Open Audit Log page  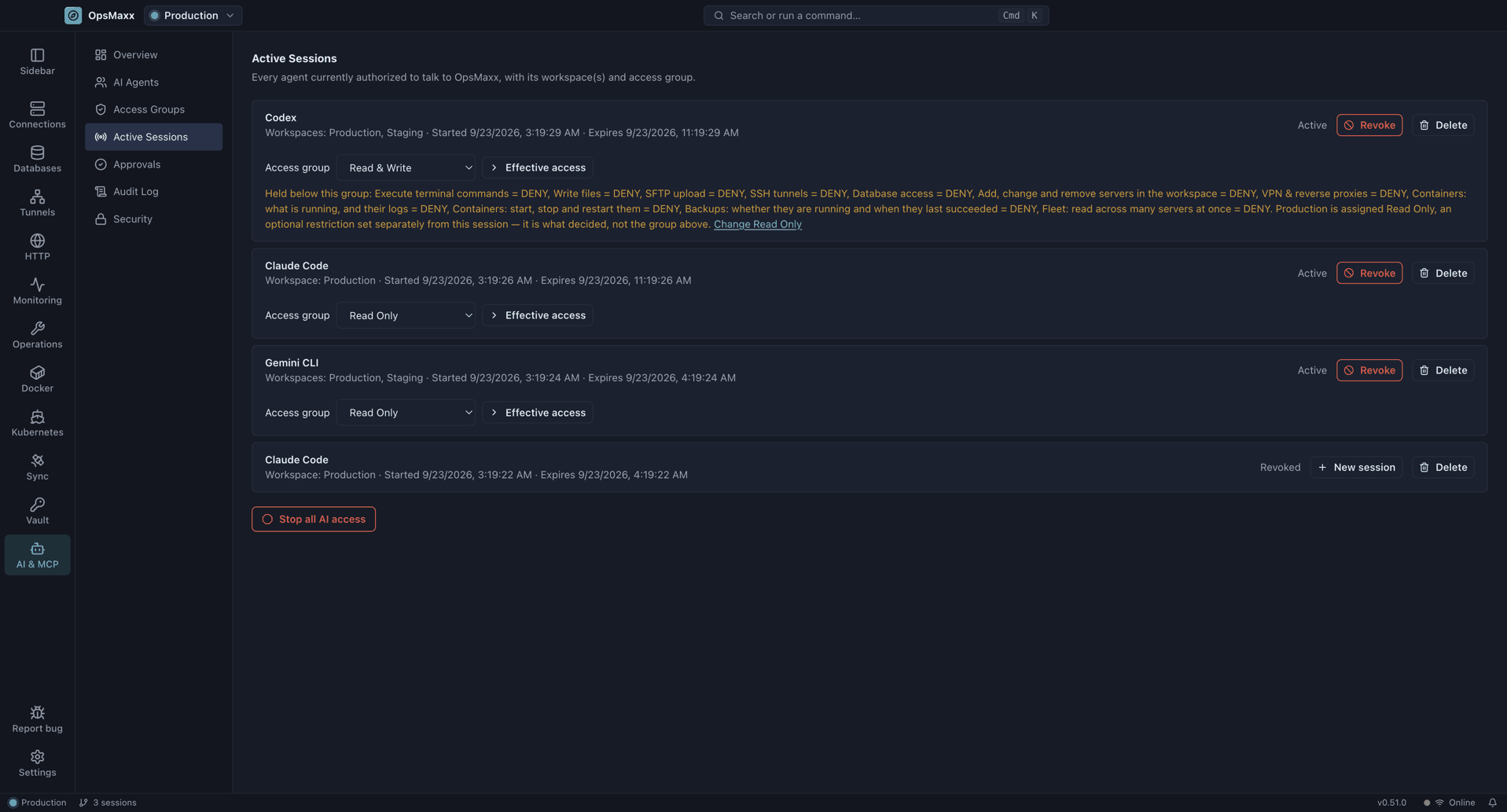153,192
